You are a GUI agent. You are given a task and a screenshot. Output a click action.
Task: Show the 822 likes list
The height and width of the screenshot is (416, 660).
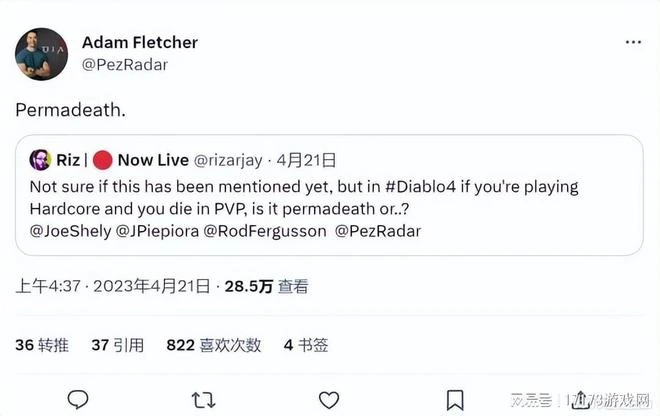[x=213, y=345]
